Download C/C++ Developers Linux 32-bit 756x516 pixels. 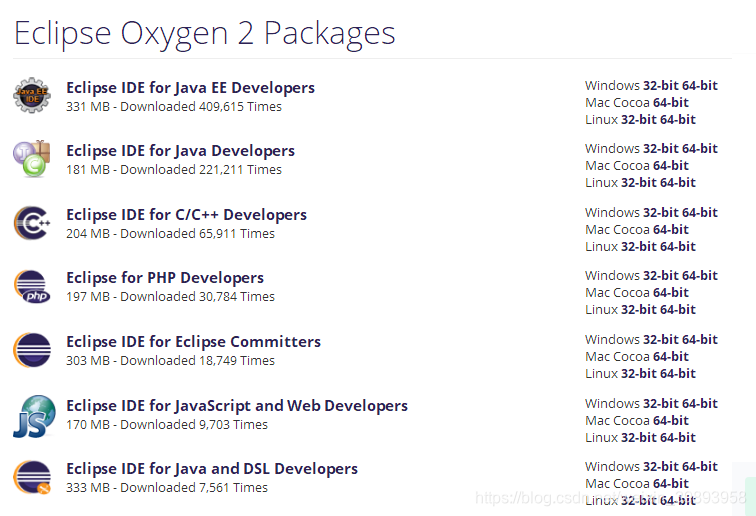(638, 246)
